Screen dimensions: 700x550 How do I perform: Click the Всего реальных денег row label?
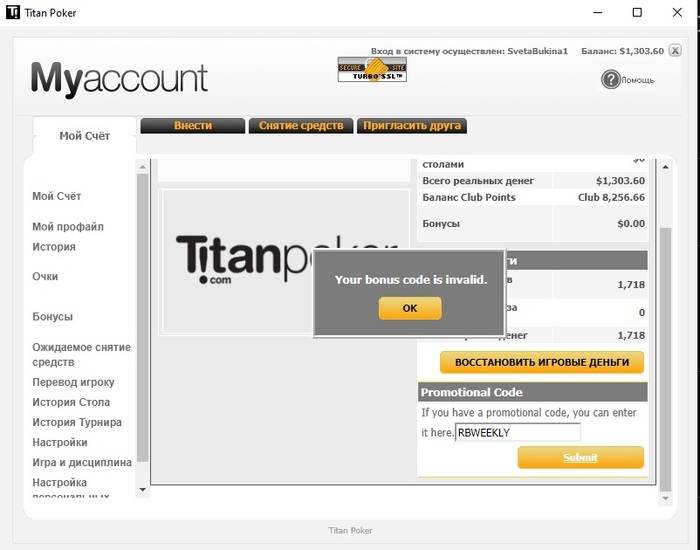[478, 181]
